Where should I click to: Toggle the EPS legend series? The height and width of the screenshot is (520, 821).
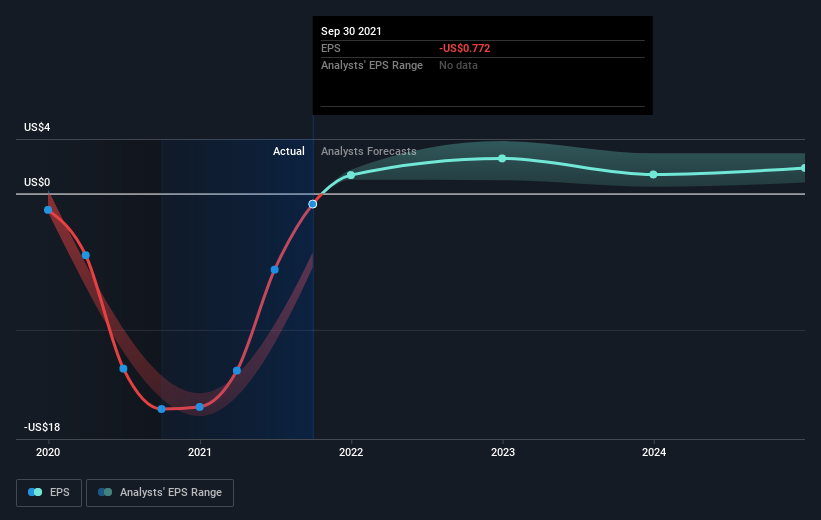click(x=49, y=492)
